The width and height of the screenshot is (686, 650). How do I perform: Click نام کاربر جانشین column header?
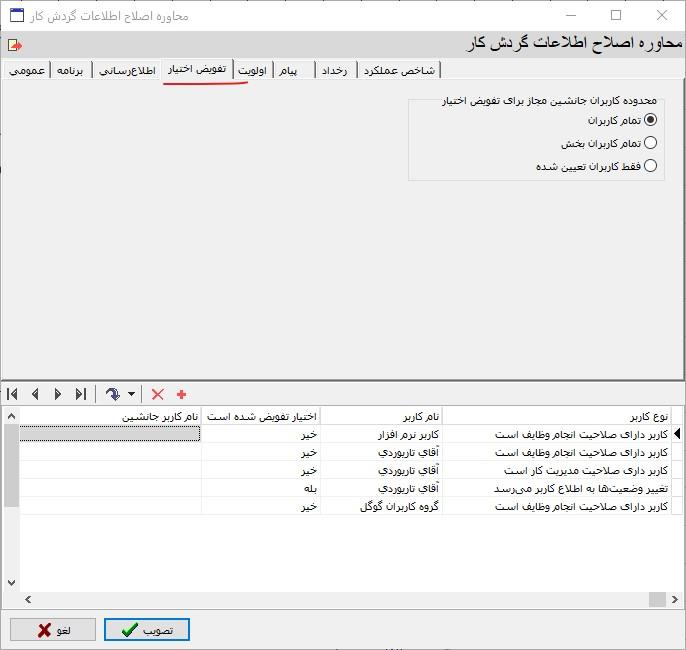[x=110, y=416]
